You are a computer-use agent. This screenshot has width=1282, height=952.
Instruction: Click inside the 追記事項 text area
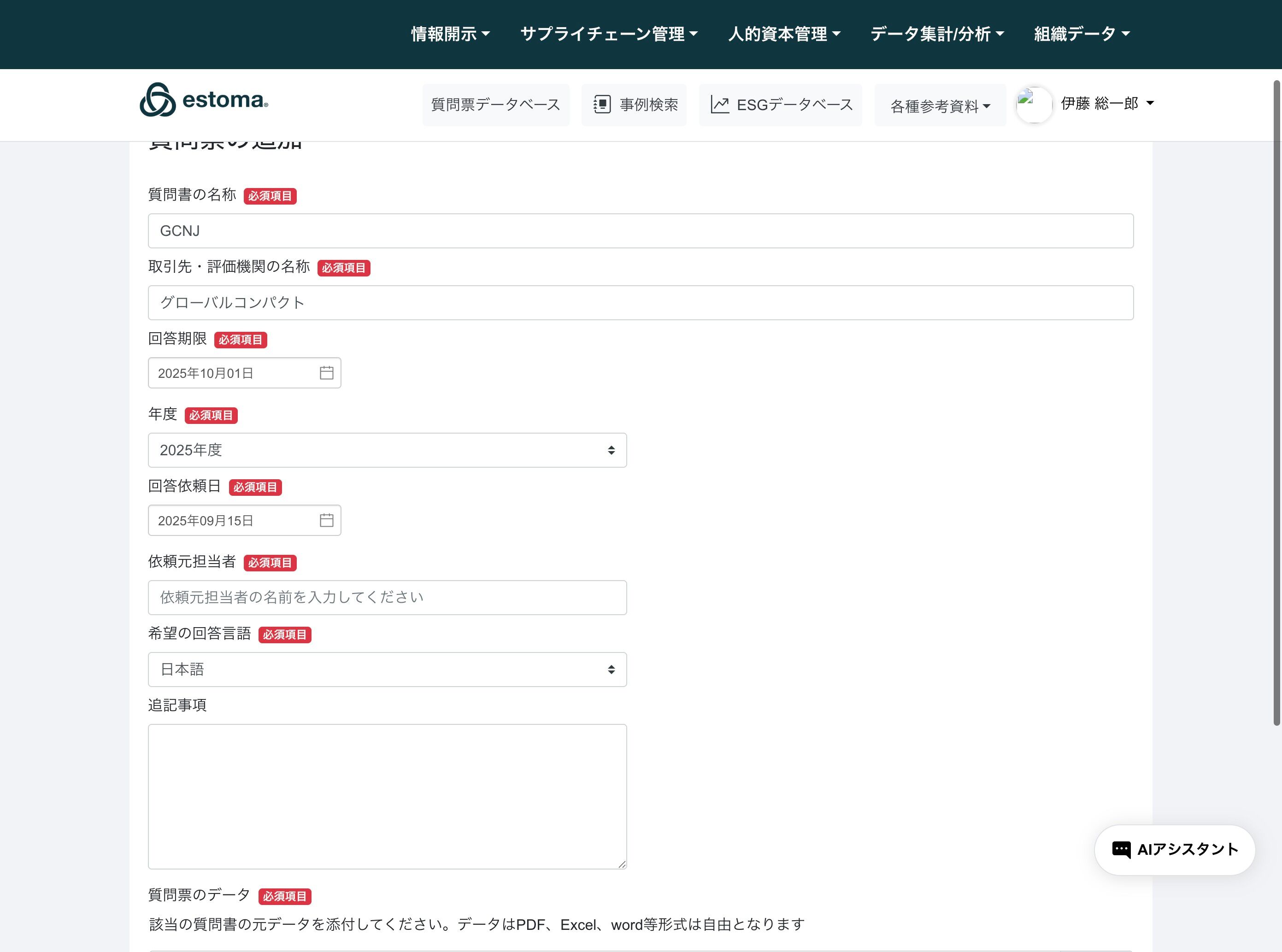coord(387,796)
